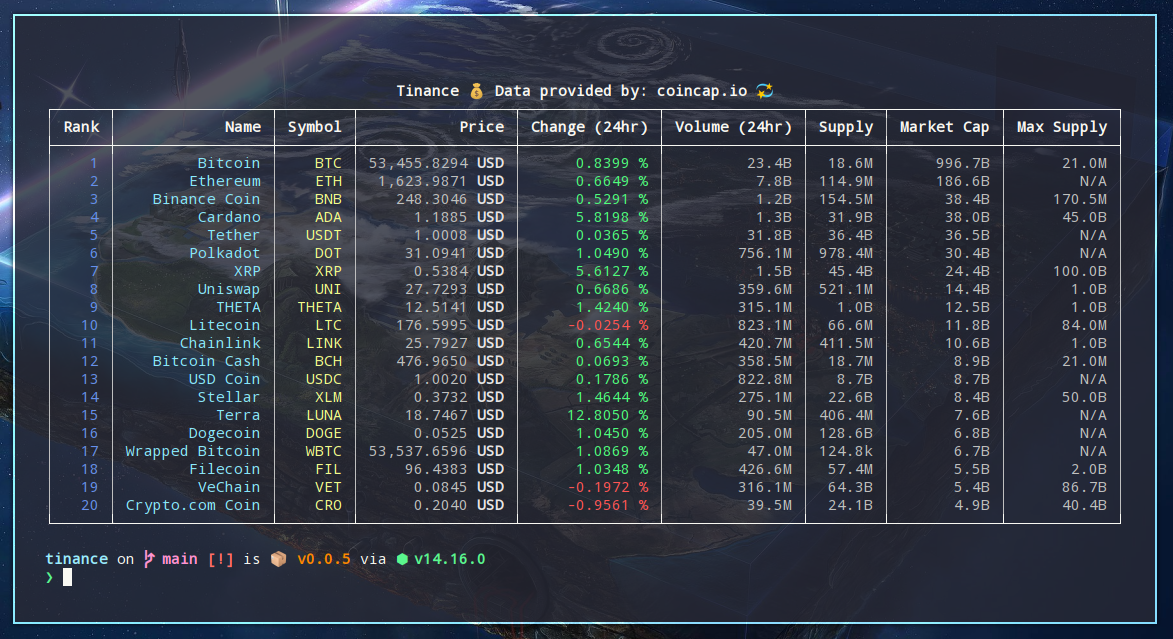The height and width of the screenshot is (639, 1173).
Task: Click price 53,455.8294 USD
Action: tap(437, 163)
